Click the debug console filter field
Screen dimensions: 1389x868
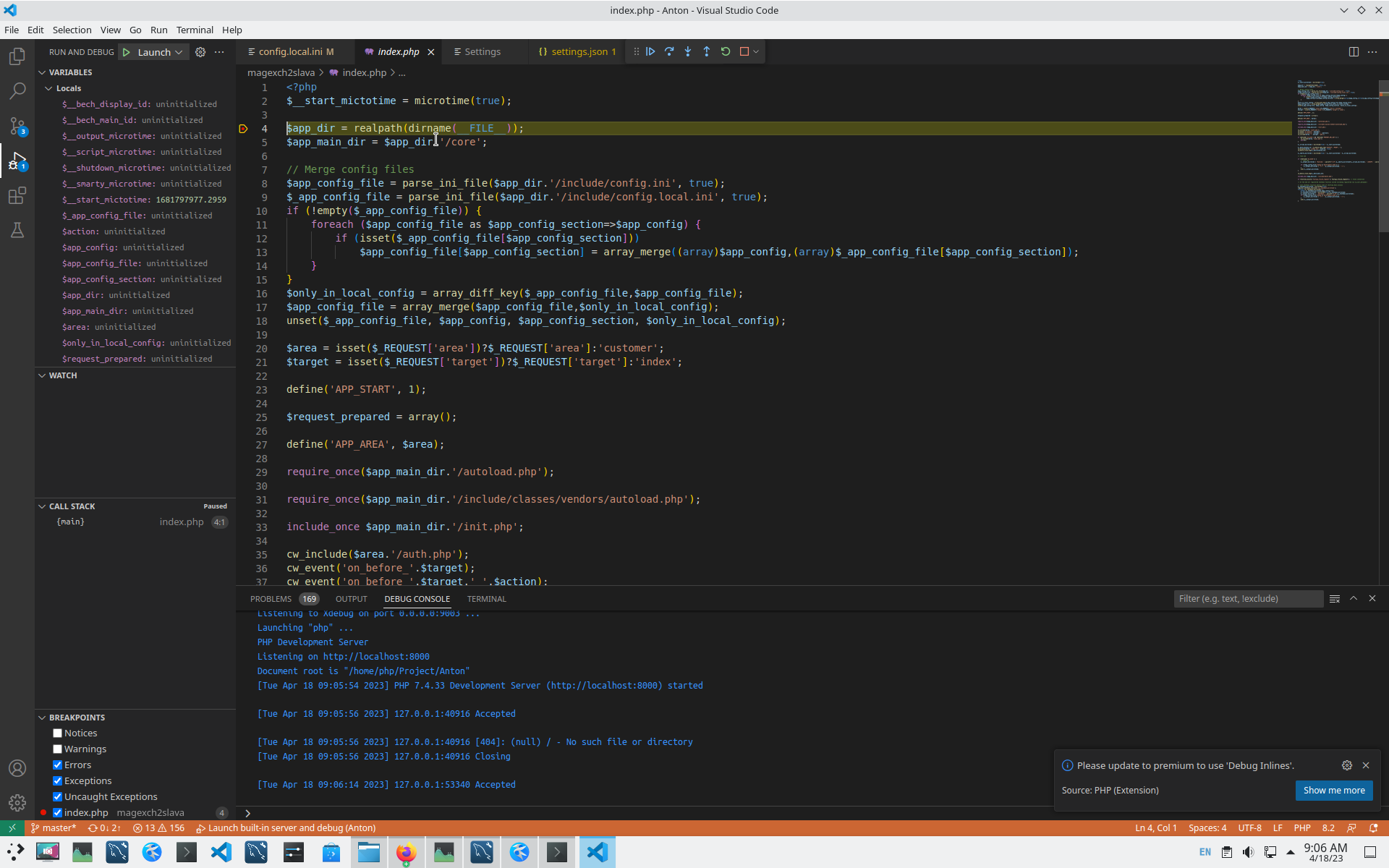1247,598
